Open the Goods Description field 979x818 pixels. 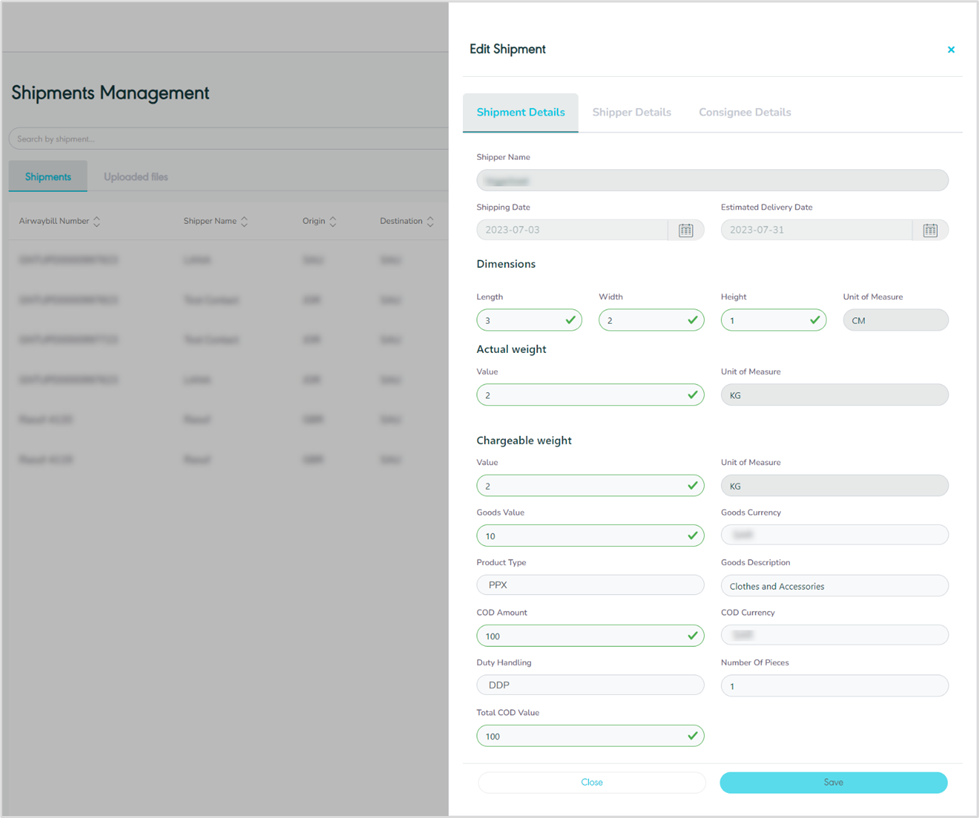(x=834, y=586)
